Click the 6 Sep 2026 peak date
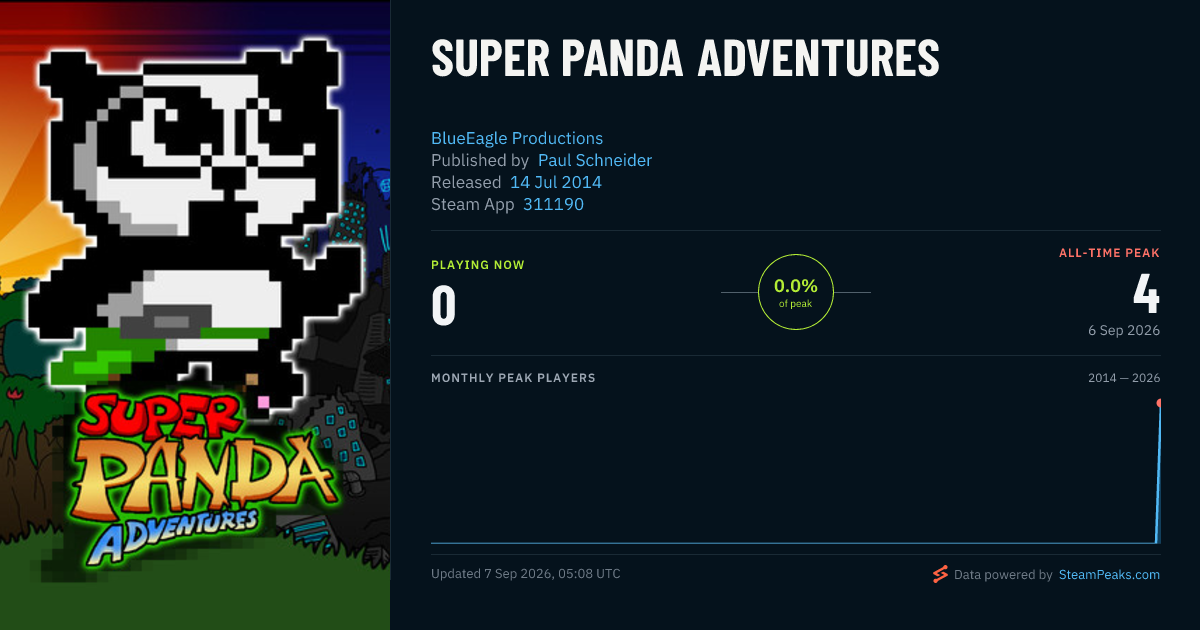This screenshot has width=1200, height=630. [x=1124, y=330]
